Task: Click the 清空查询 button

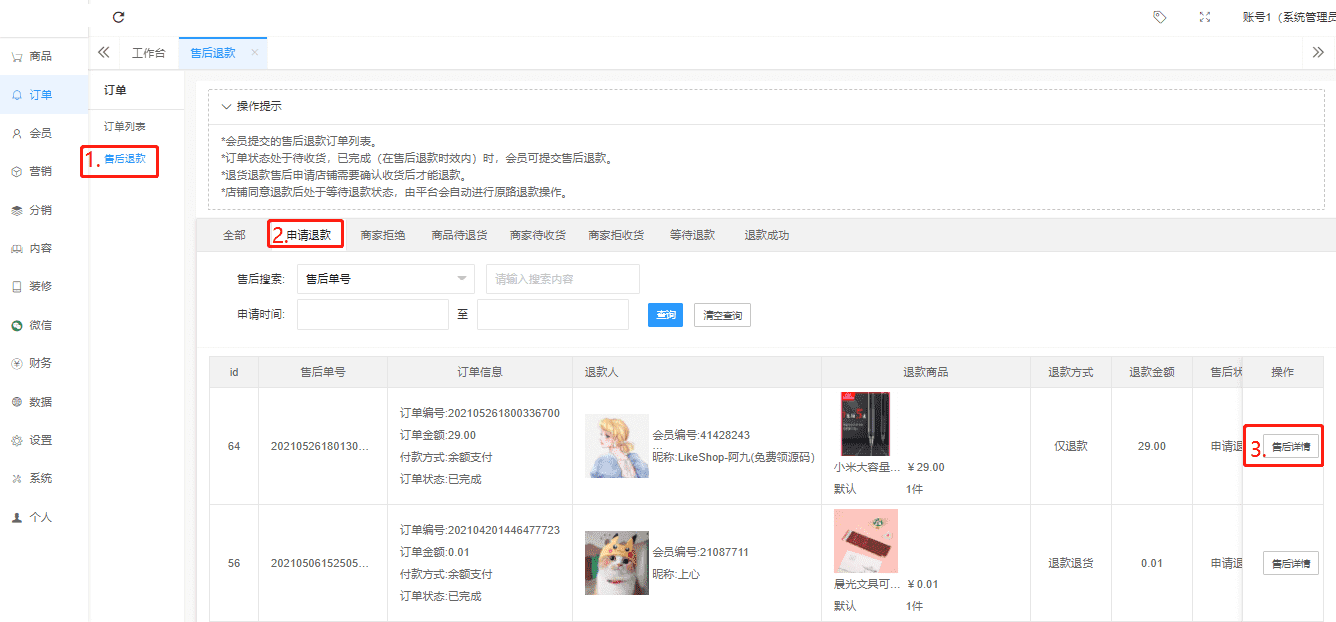Action: click(722, 315)
